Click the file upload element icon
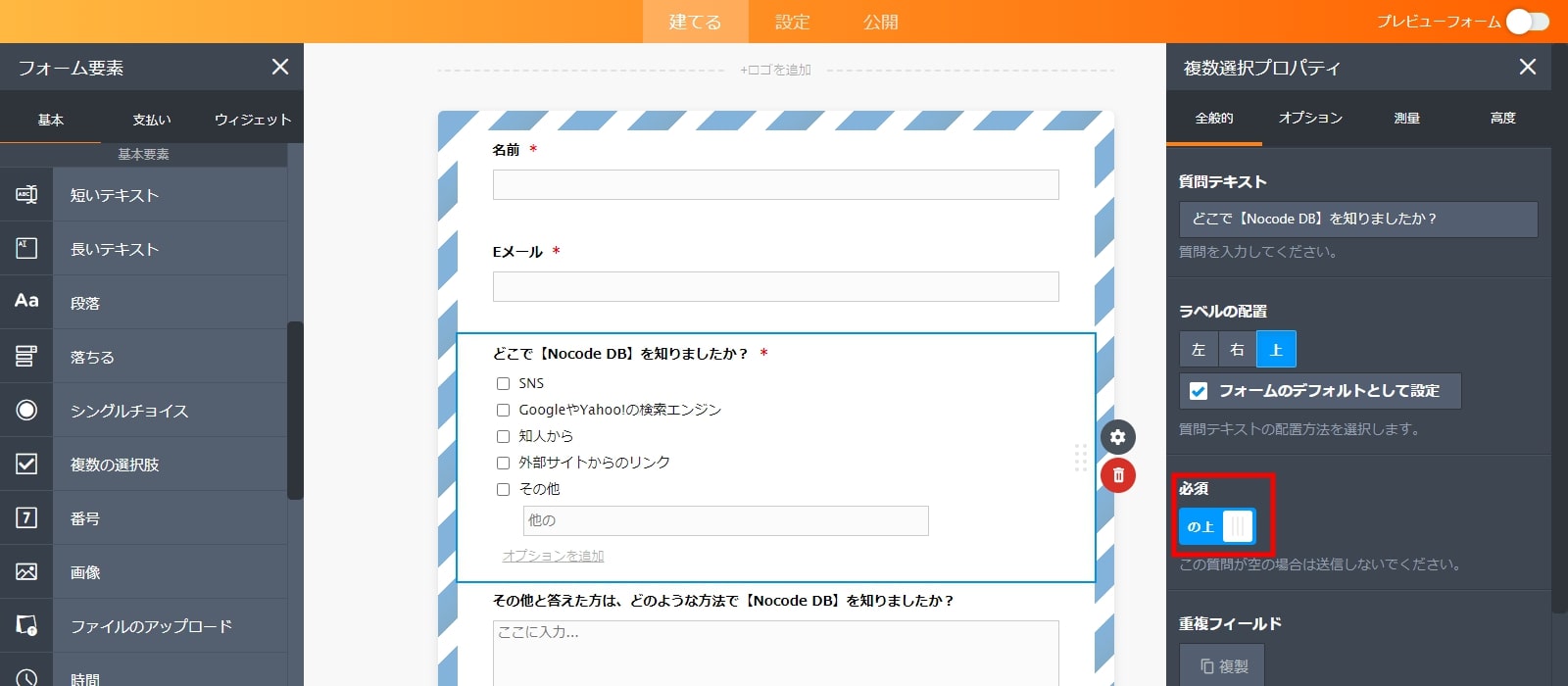The image size is (1568, 686). pyautogui.click(x=26, y=625)
